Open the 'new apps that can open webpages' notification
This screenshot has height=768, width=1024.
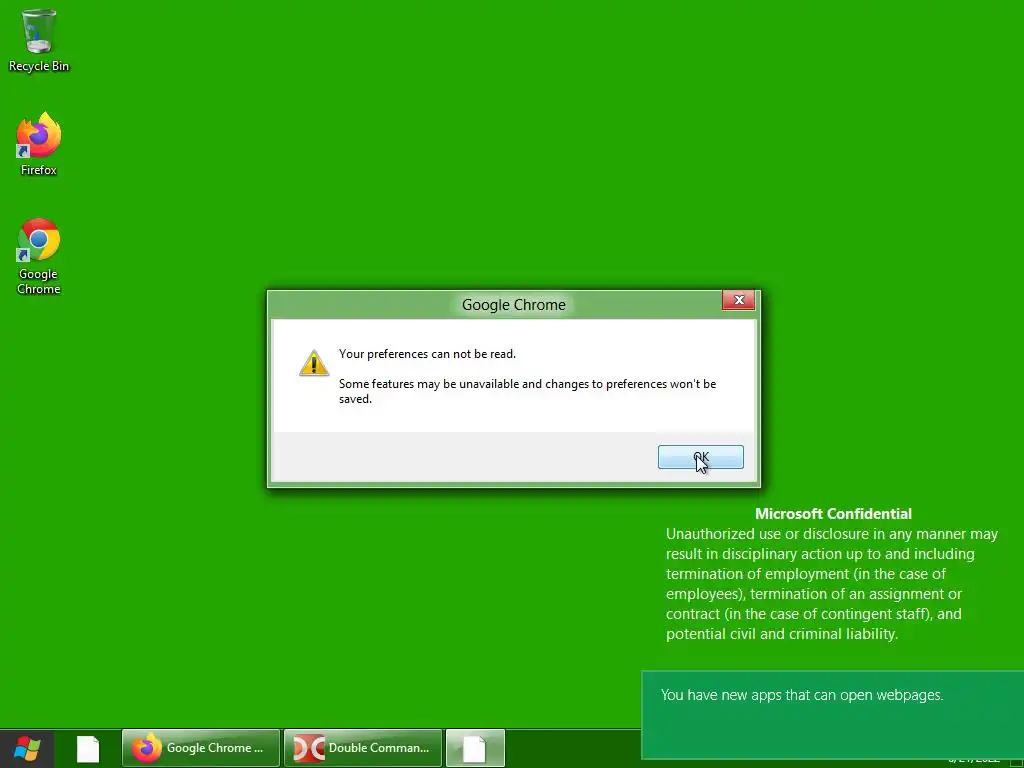tap(833, 715)
